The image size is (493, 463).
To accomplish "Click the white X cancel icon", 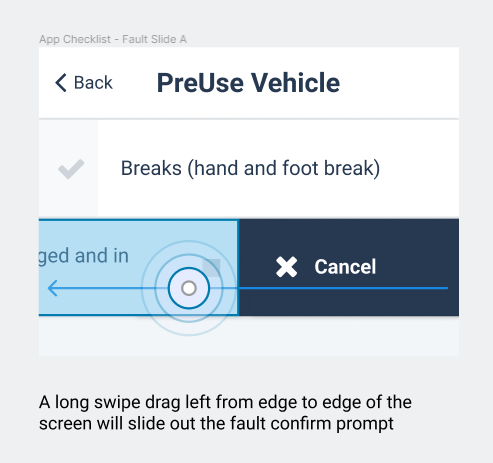I will click(x=287, y=267).
